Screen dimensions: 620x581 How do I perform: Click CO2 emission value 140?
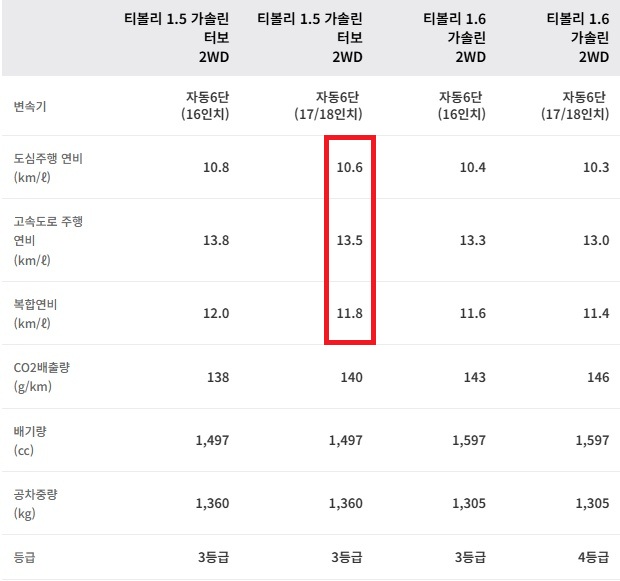tap(352, 377)
